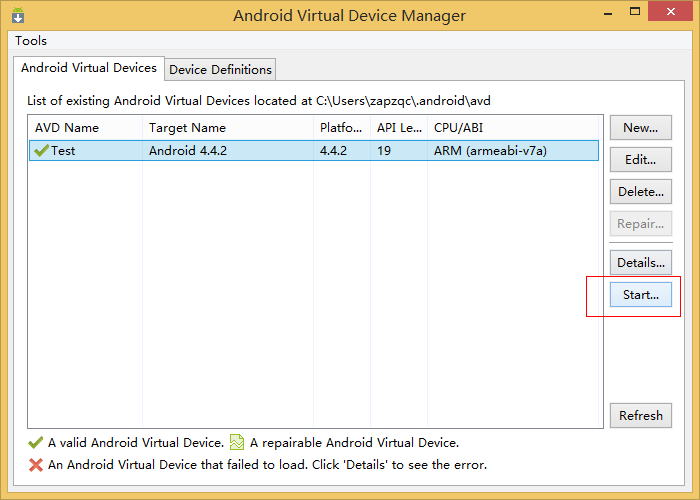Click the API level 19 cell
The image size is (700, 500).
[384, 151]
